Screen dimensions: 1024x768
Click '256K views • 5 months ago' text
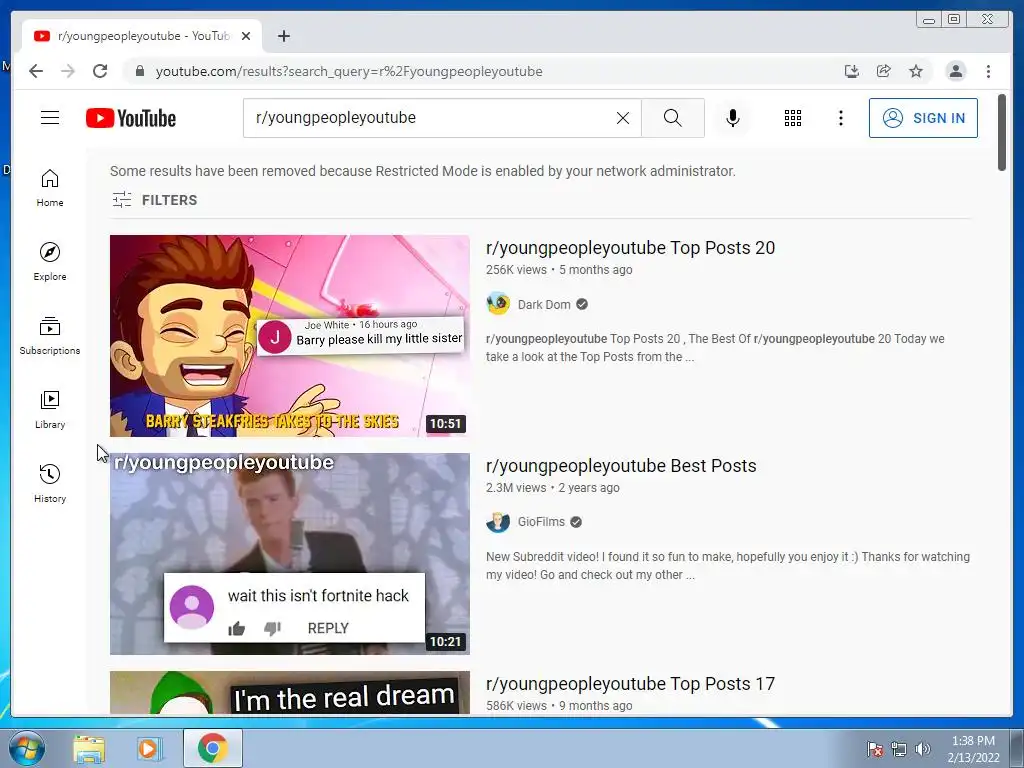pos(559,270)
